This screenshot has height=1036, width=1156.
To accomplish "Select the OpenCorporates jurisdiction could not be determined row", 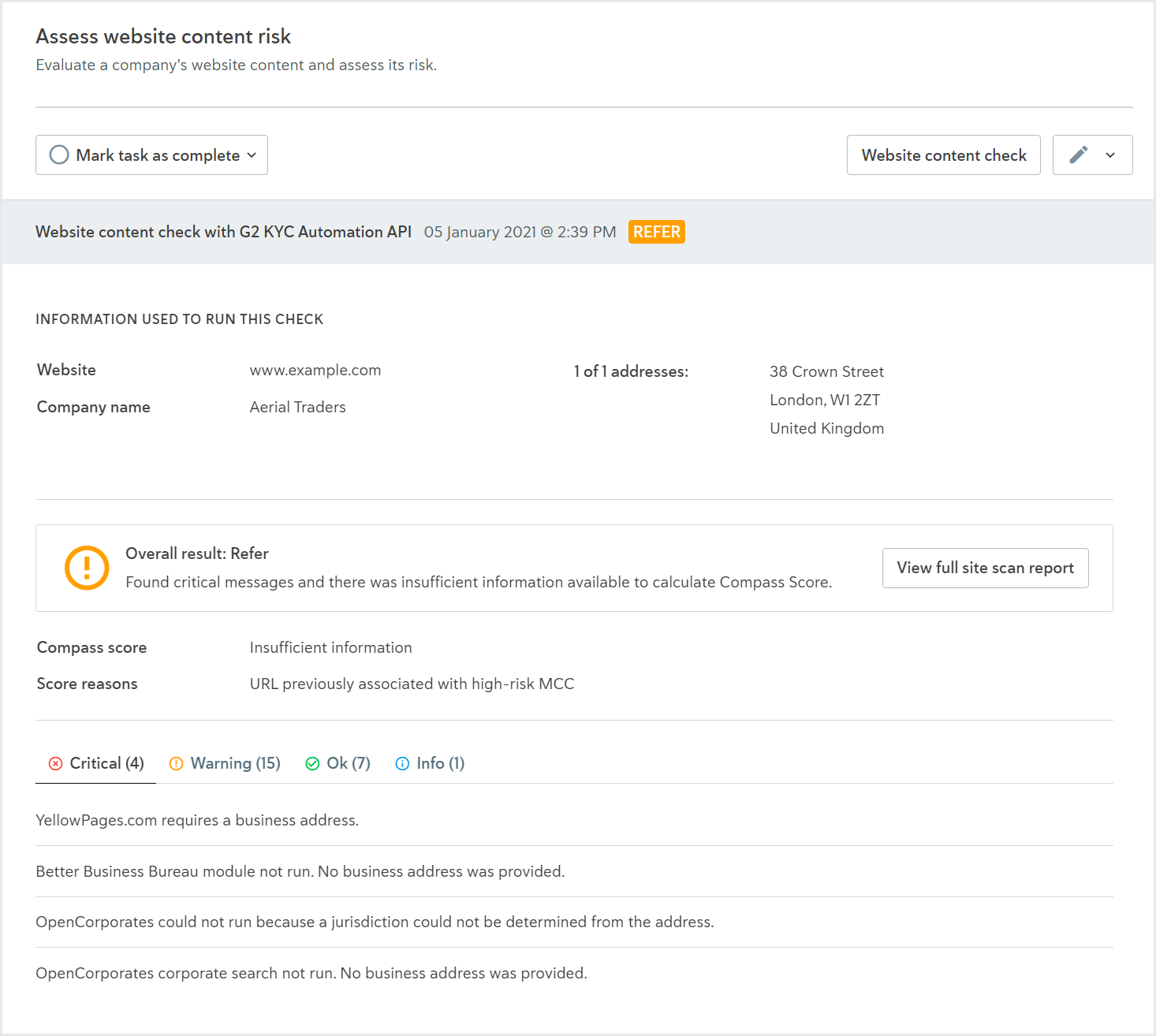I will pyautogui.click(x=574, y=922).
